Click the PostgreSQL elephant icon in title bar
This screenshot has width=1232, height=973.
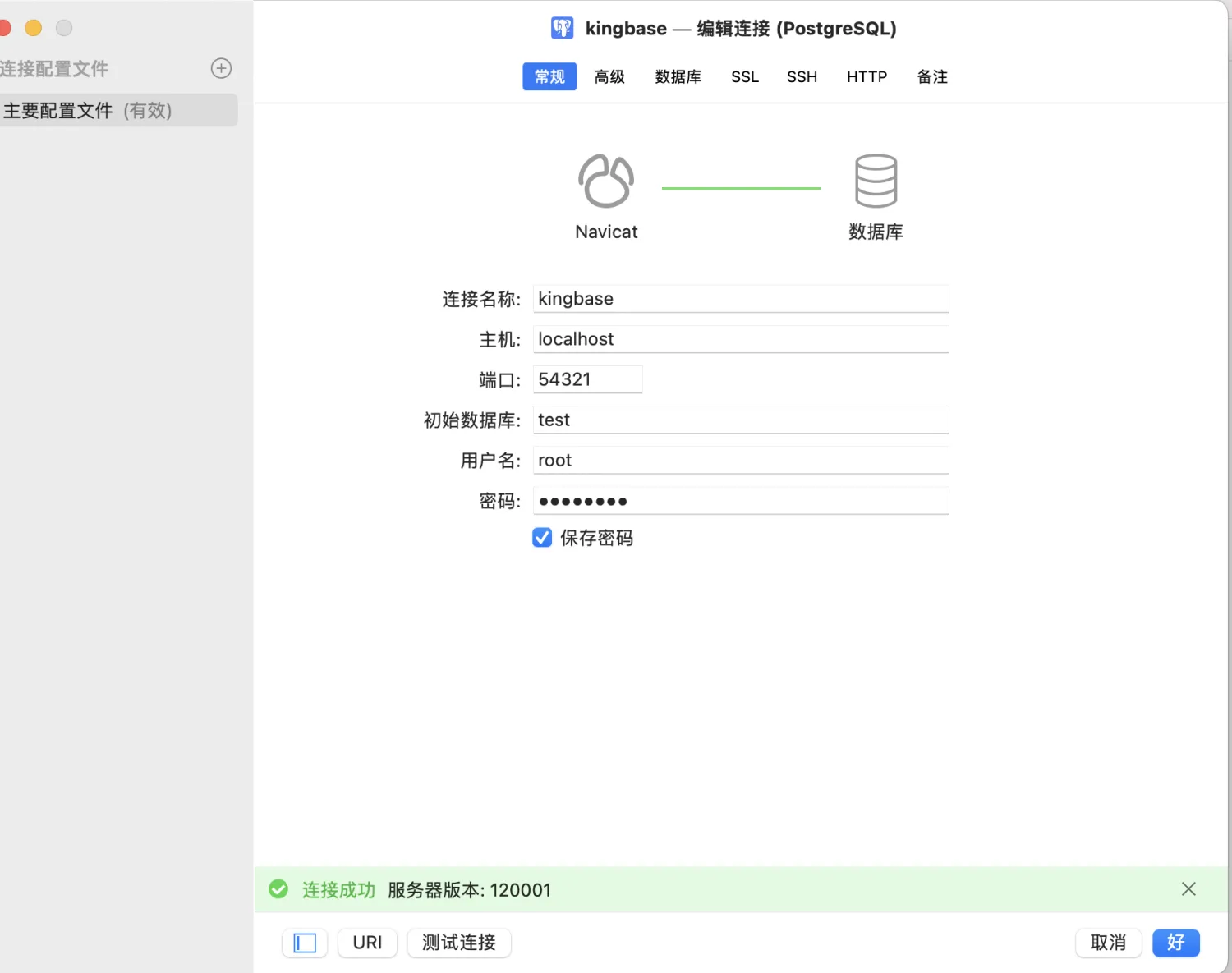[x=562, y=27]
